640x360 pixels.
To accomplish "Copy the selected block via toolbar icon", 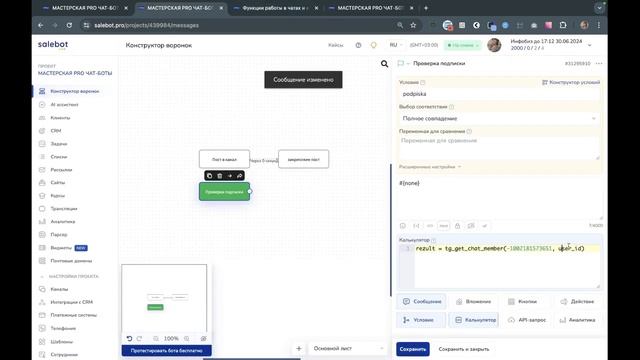I will (x=209, y=176).
